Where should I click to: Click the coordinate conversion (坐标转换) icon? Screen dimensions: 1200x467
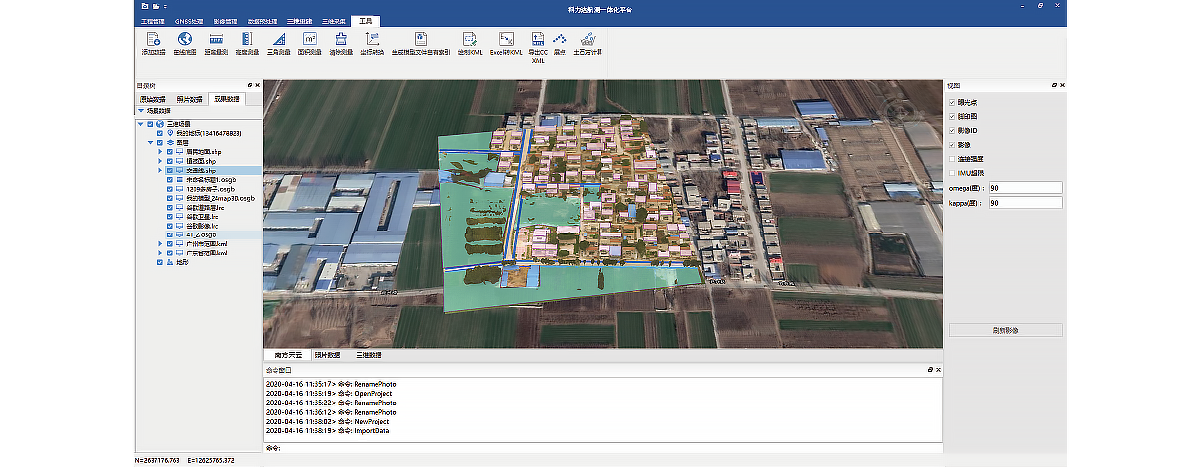371,41
